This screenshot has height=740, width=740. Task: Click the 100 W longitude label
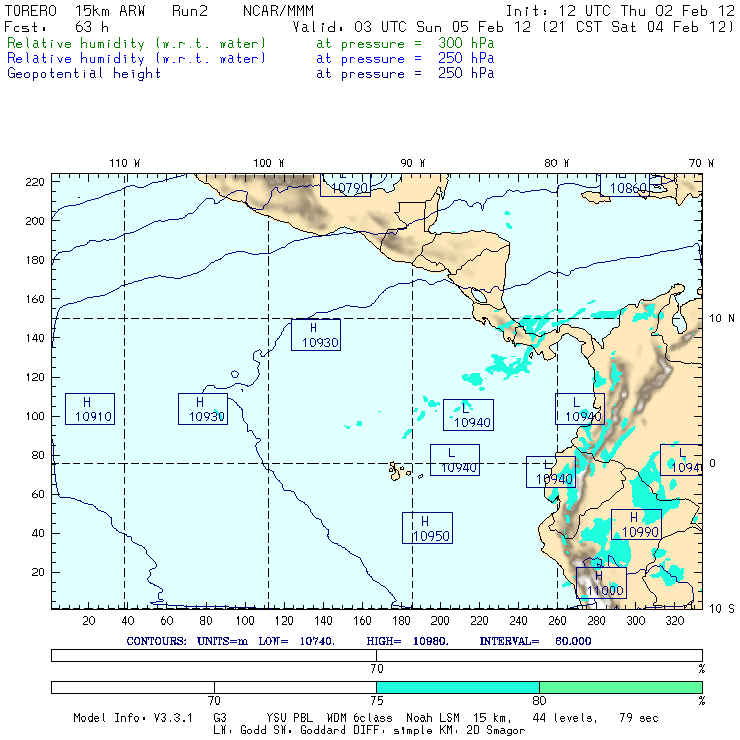pyautogui.click(x=269, y=163)
